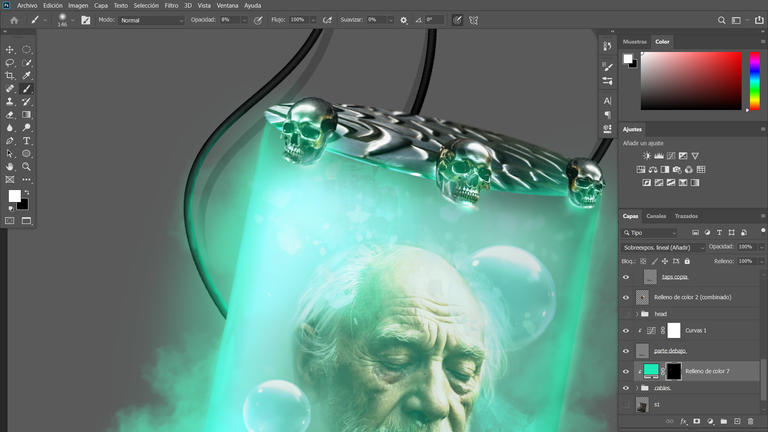Open the Flujo dropdown arrow
This screenshot has width=768, height=432.
coord(313,20)
